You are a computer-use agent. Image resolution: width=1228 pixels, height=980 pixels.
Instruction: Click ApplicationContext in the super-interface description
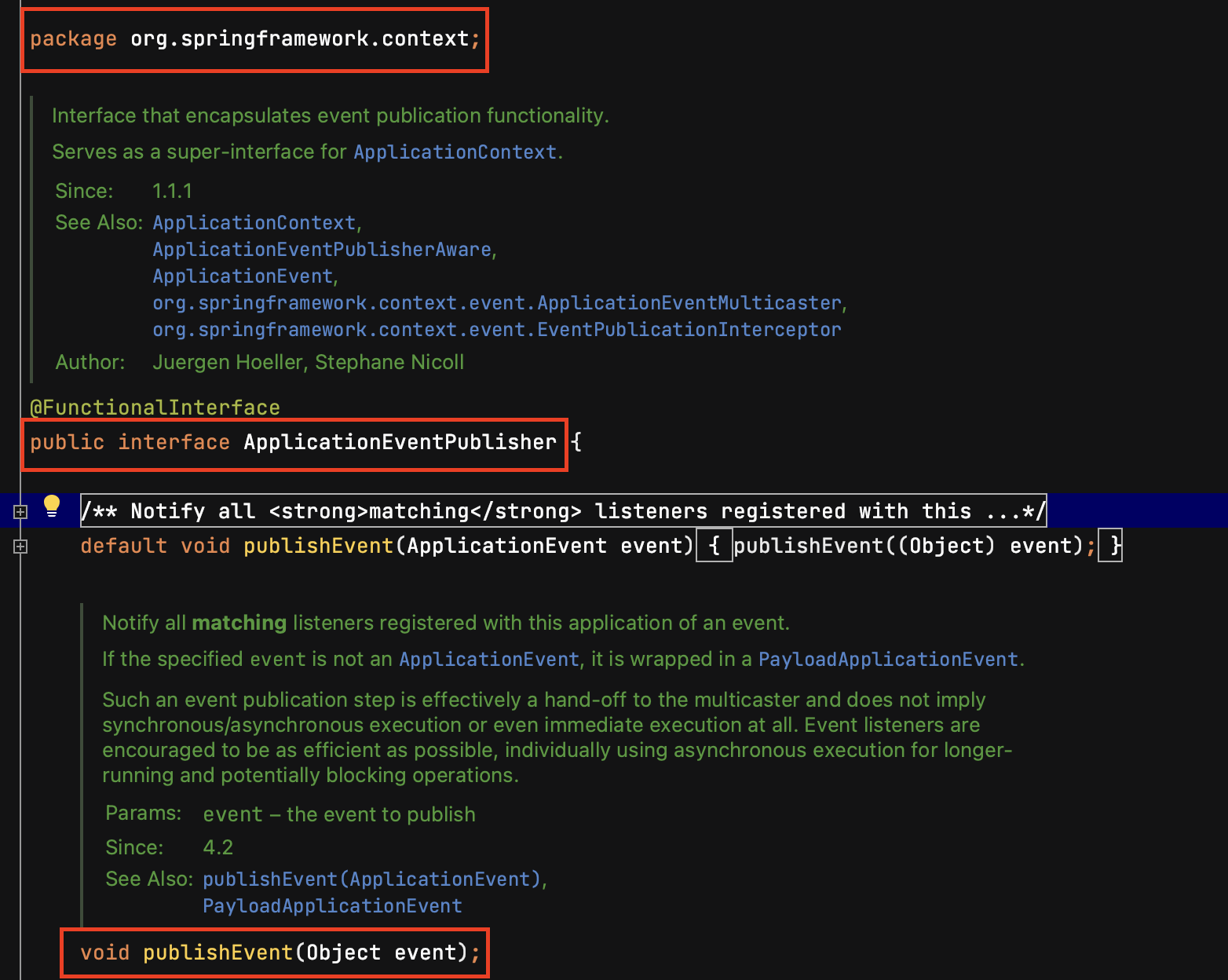(x=455, y=152)
